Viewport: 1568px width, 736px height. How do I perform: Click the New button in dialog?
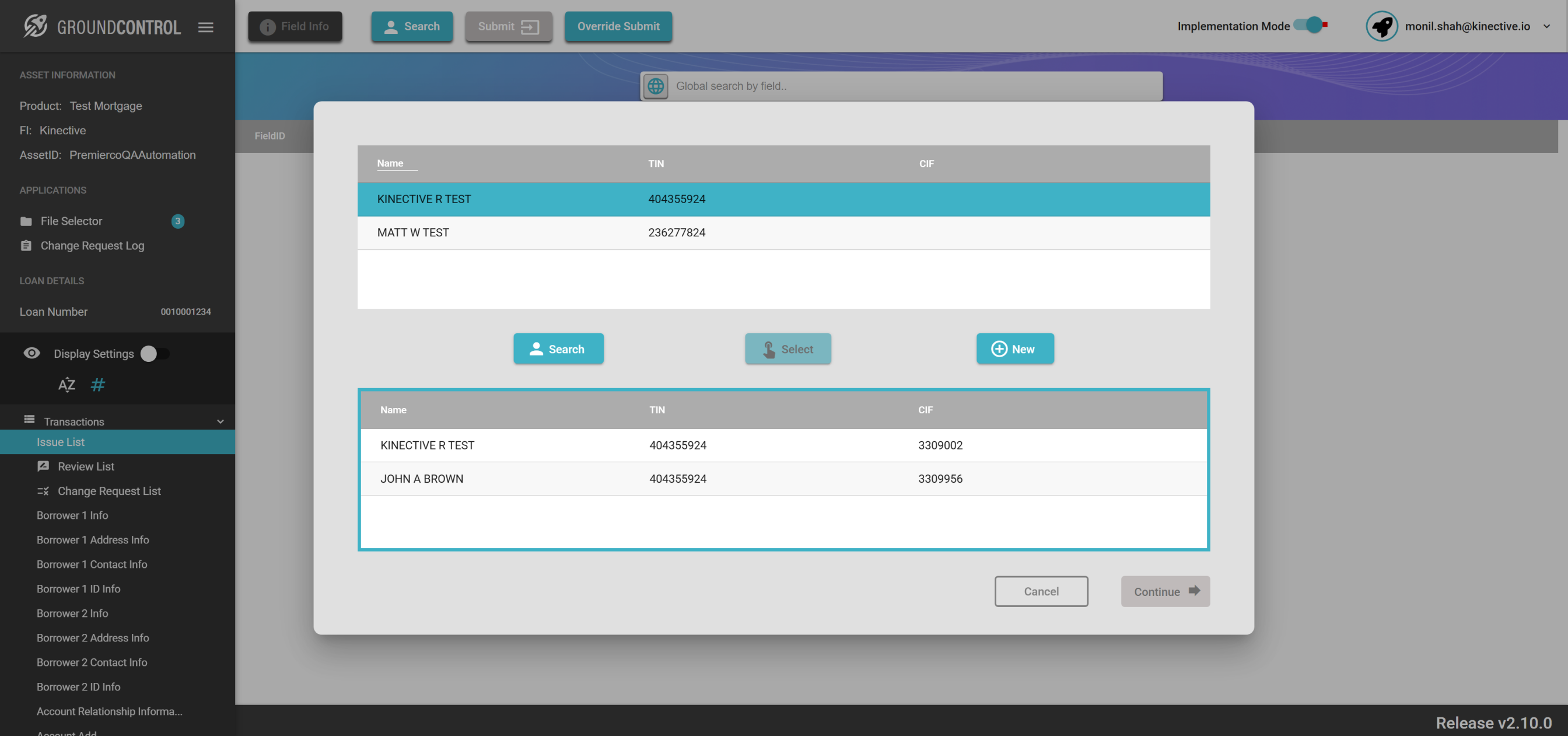[x=1014, y=349]
